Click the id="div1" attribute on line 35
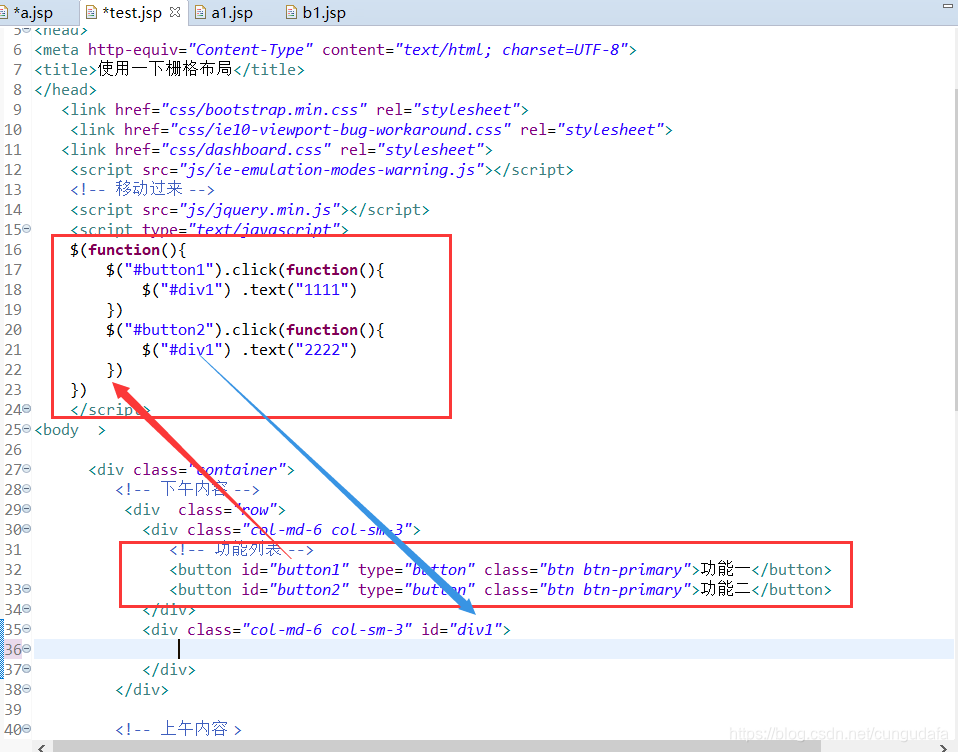 [x=461, y=630]
